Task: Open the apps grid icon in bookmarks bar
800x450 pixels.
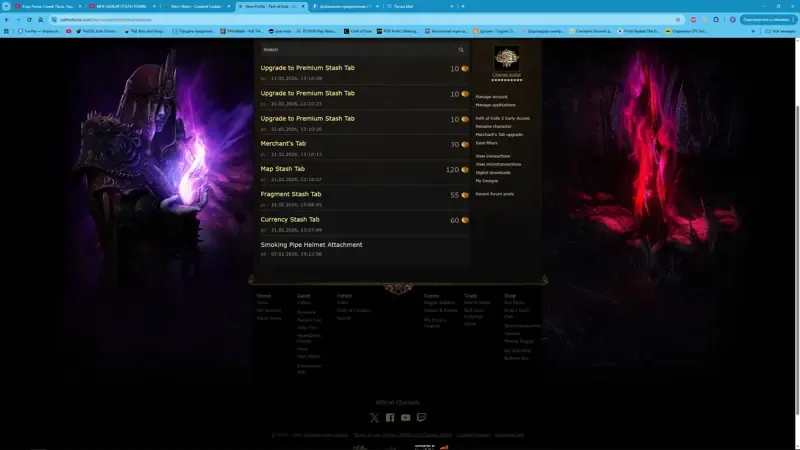Action: coord(6,31)
